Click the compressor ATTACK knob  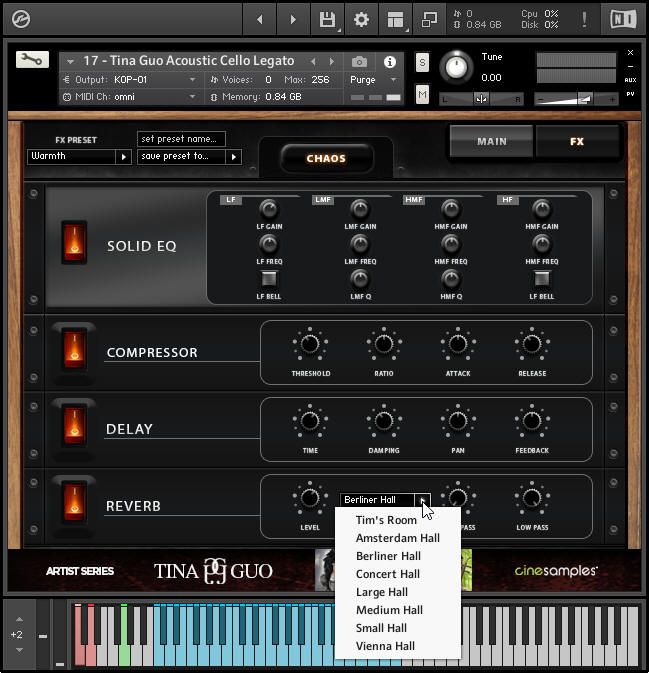pyautogui.click(x=458, y=344)
